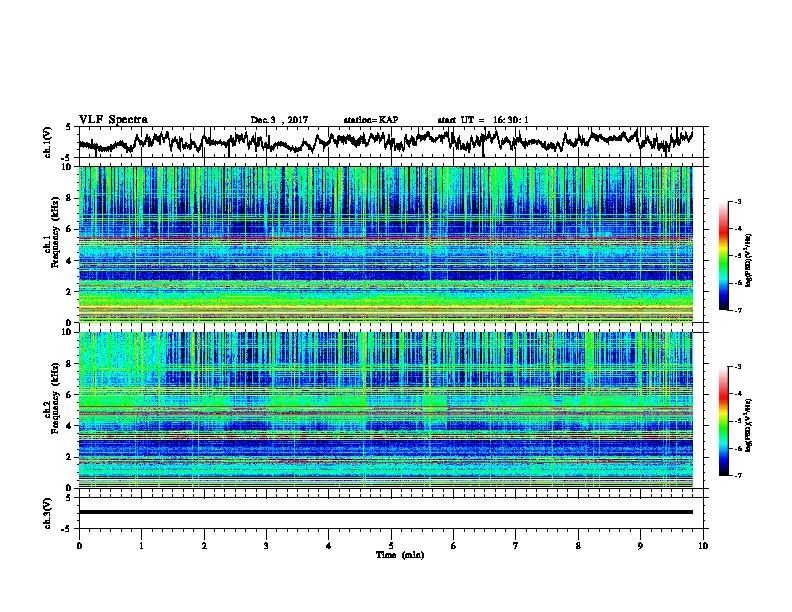Click the 'station=KAP' label
The image size is (792, 612).
coord(371,120)
